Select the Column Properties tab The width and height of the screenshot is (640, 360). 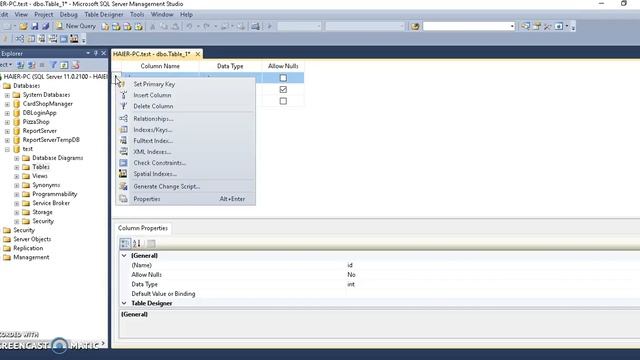click(143, 228)
